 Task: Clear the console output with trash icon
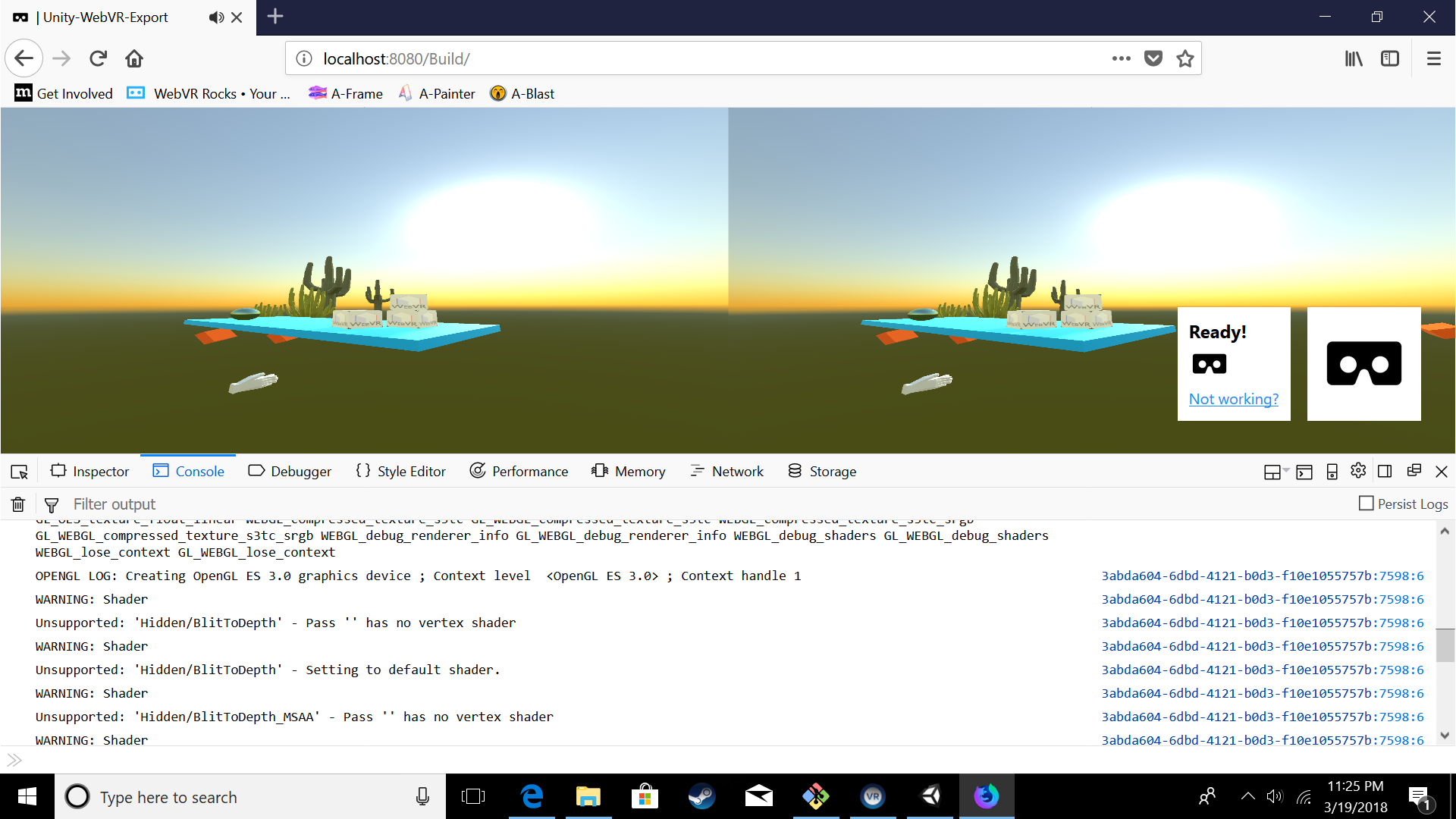(17, 504)
